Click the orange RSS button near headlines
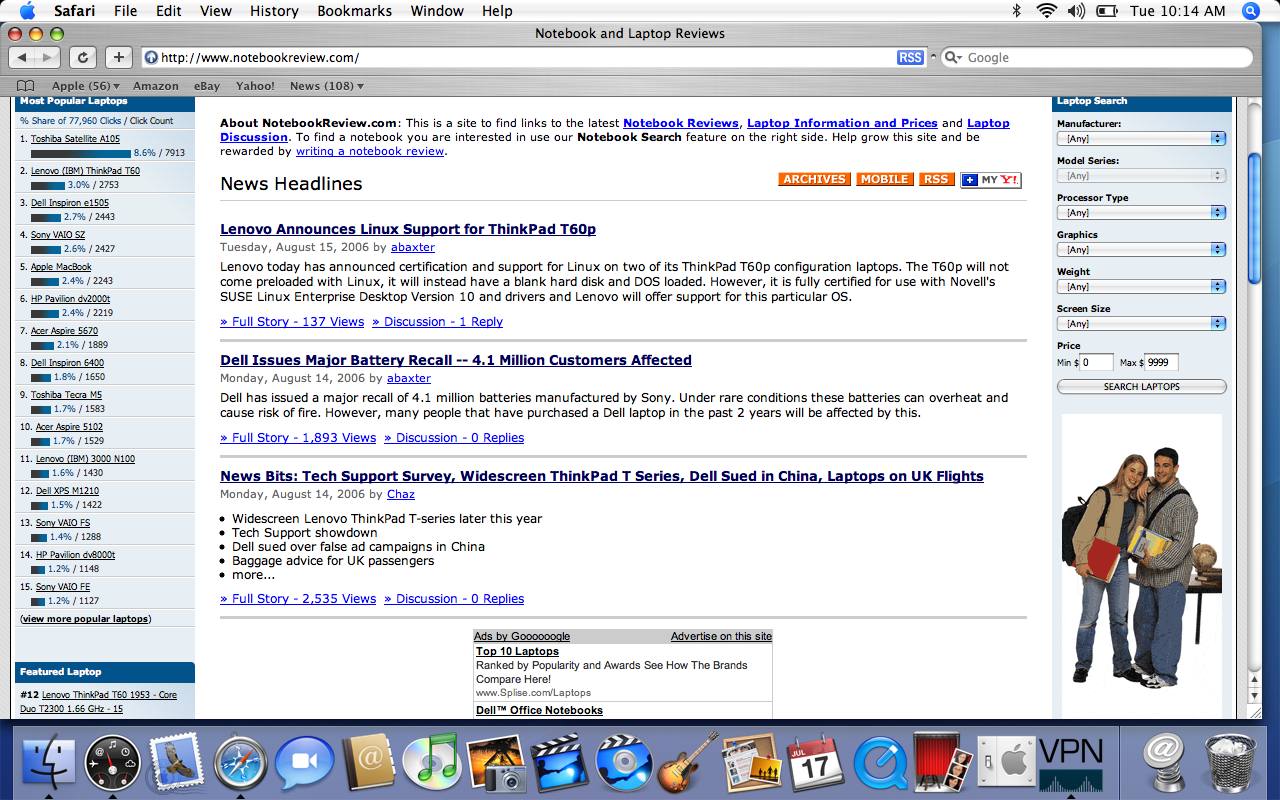The width and height of the screenshot is (1280, 800). tap(935, 179)
